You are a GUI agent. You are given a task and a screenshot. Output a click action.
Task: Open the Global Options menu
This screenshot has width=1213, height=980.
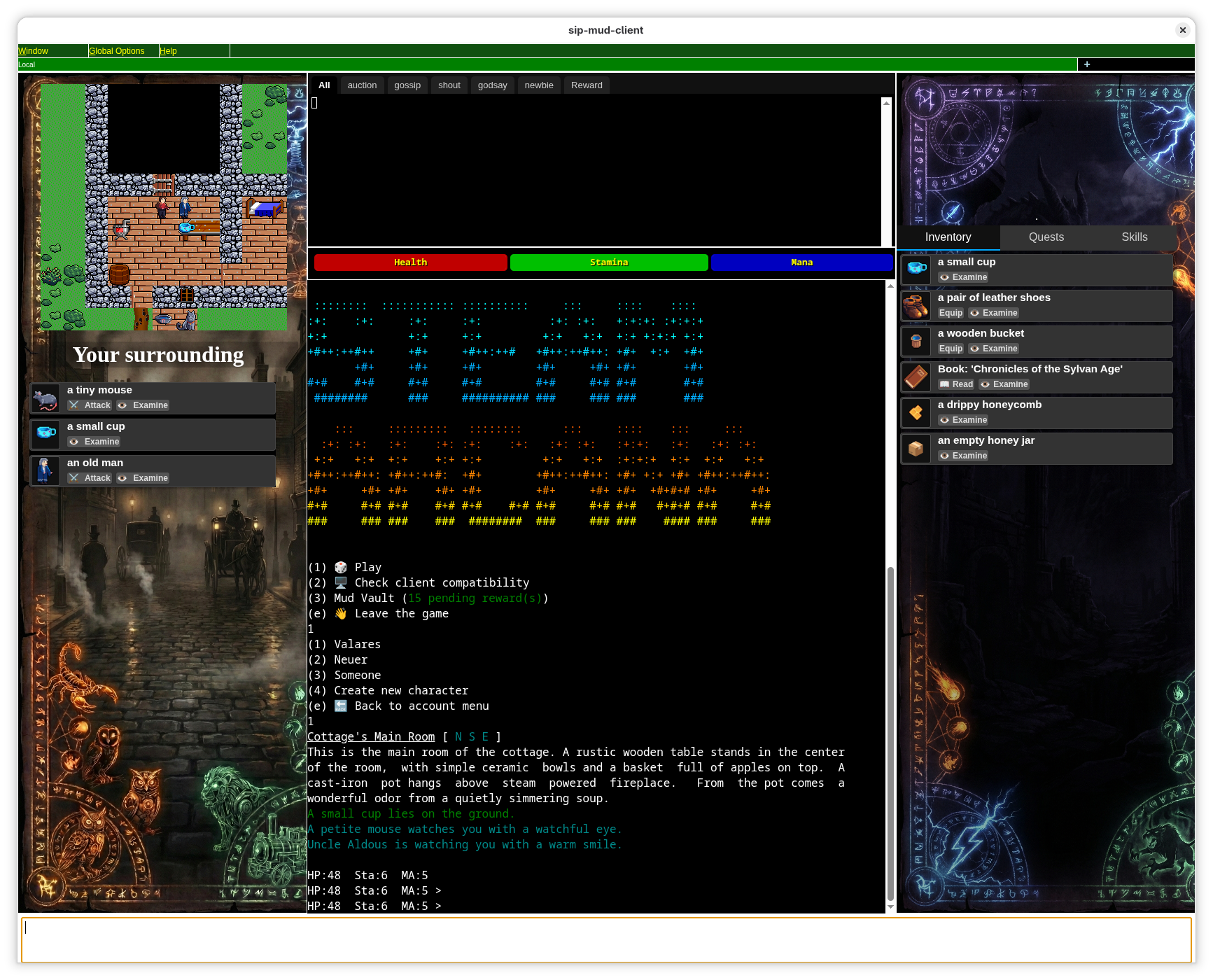coord(117,51)
